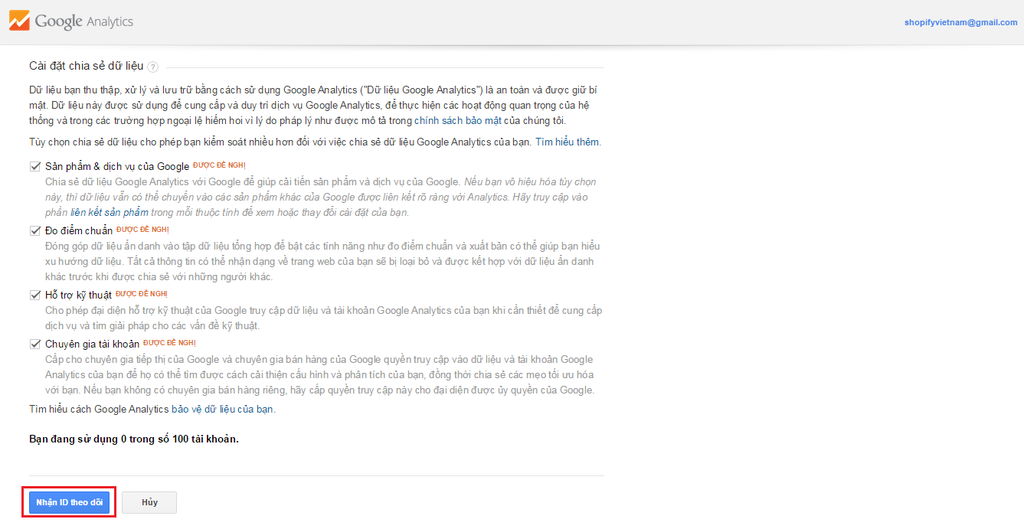Uncheck Sản phẩm & dịch vụ của Google checkbox
This screenshot has width=1024, height=529.
(35, 167)
